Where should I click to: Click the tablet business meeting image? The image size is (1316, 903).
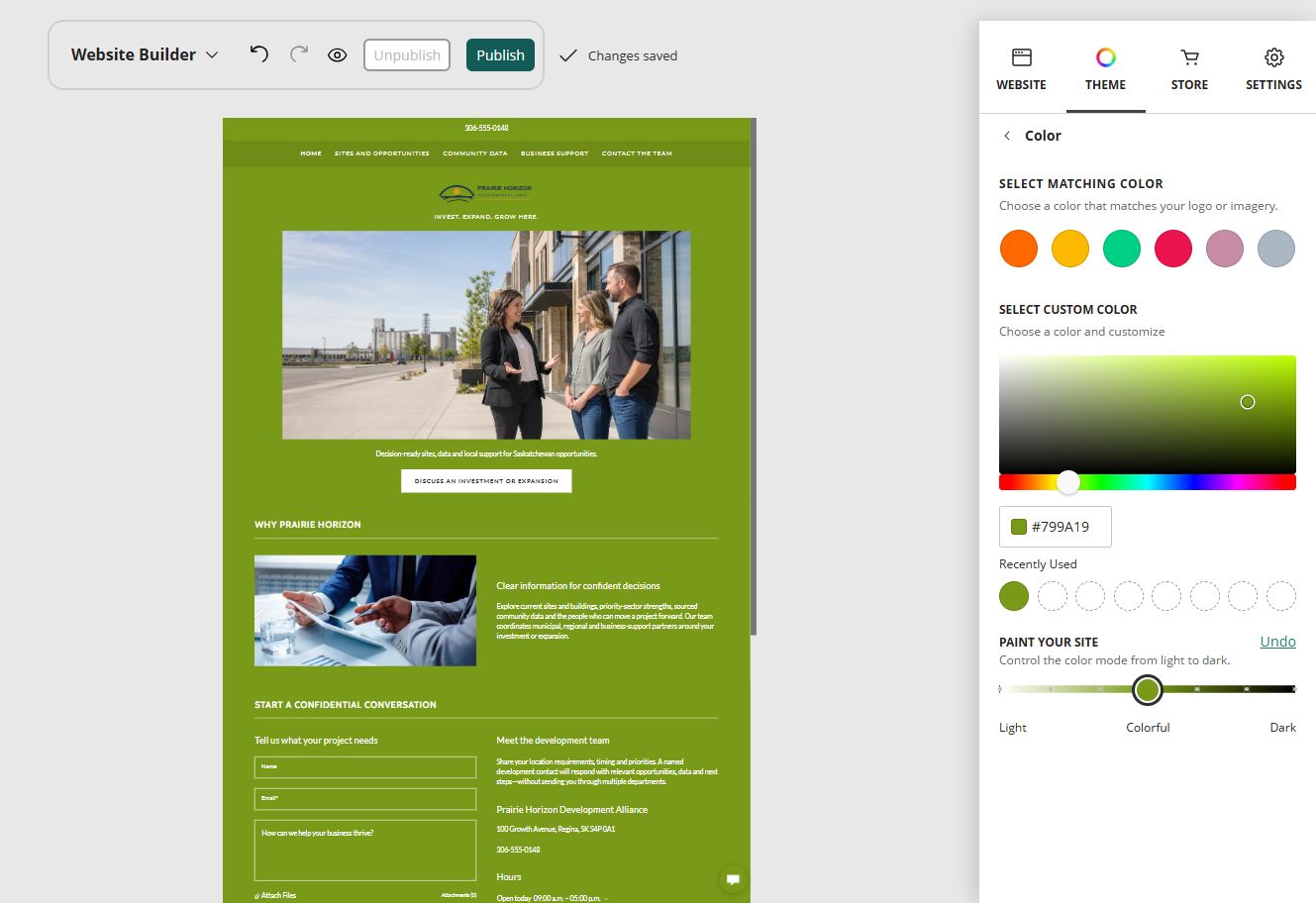365,610
